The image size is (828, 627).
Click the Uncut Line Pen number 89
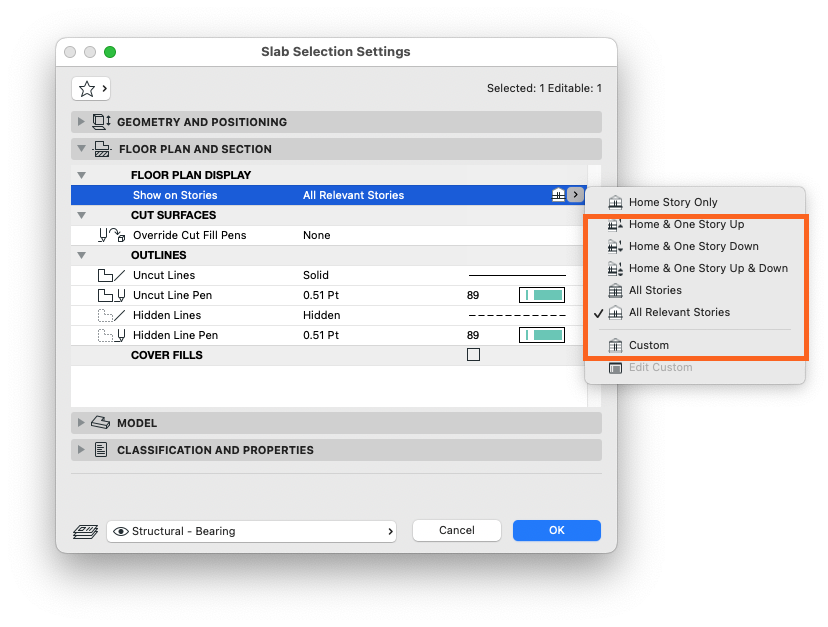click(x=473, y=295)
